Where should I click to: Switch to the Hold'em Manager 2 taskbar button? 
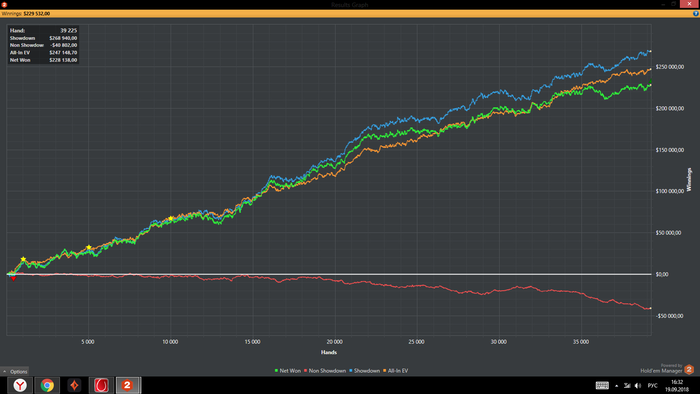click(x=128, y=385)
